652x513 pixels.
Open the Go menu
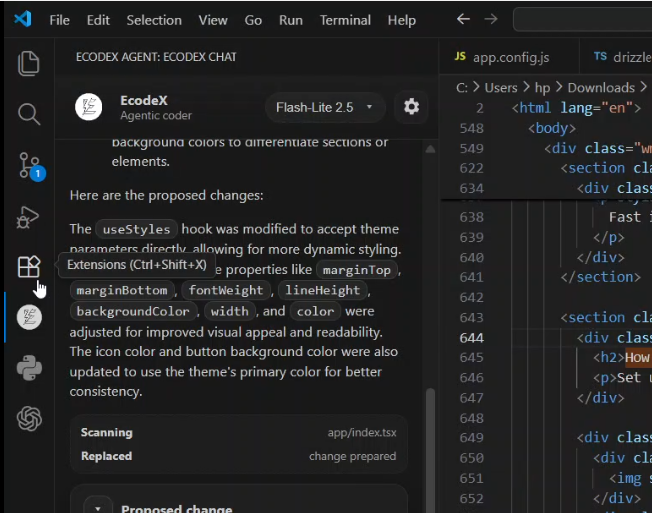point(253,20)
